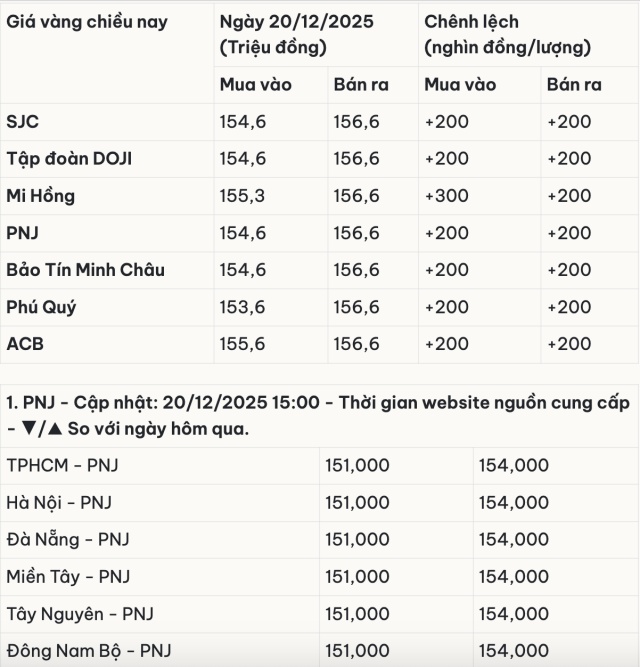Select the Tây Nguyên - PNJ row label

pyautogui.click(x=80, y=613)
